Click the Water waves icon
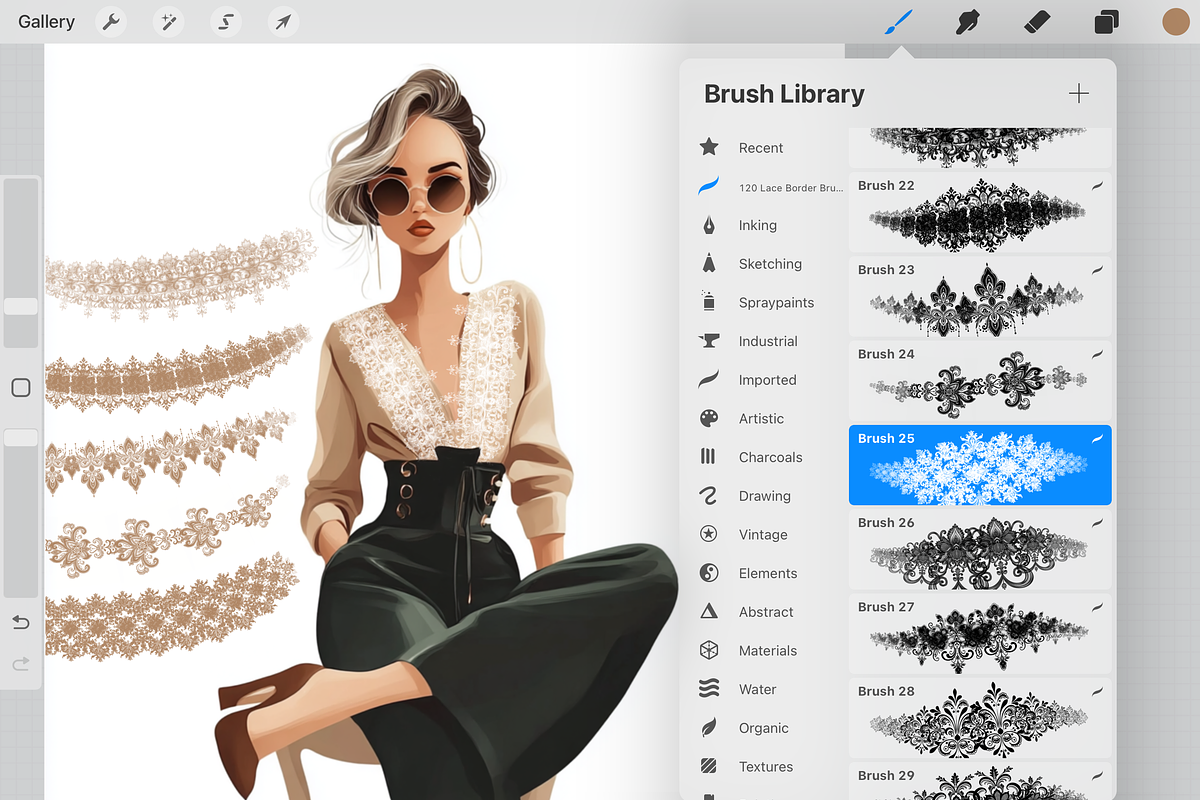 pos(709,688)
